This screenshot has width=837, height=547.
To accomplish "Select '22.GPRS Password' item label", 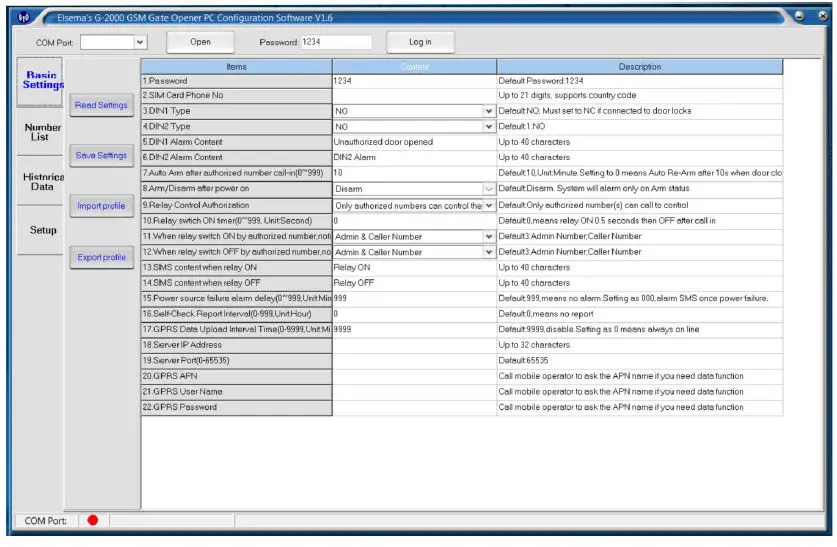I will [x=236, y=407].
